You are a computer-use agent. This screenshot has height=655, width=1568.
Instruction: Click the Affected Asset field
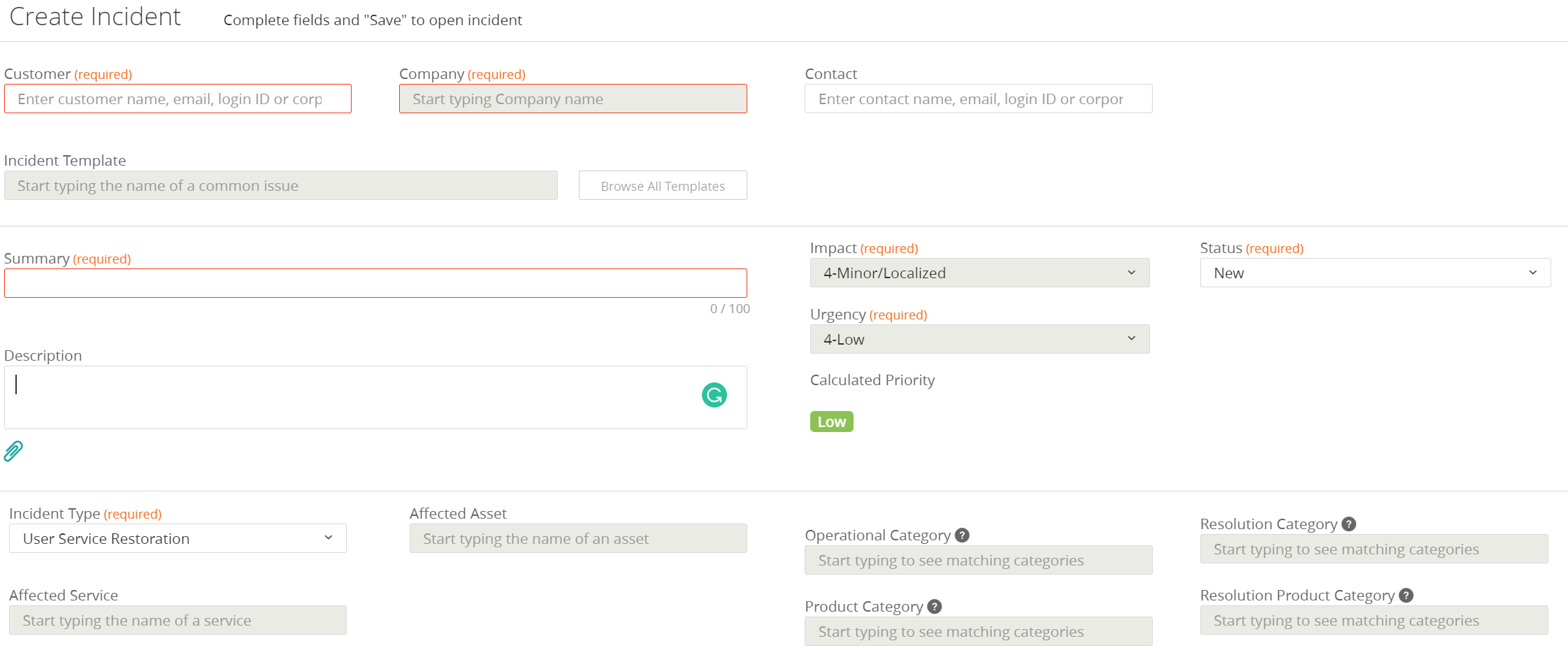577,538
